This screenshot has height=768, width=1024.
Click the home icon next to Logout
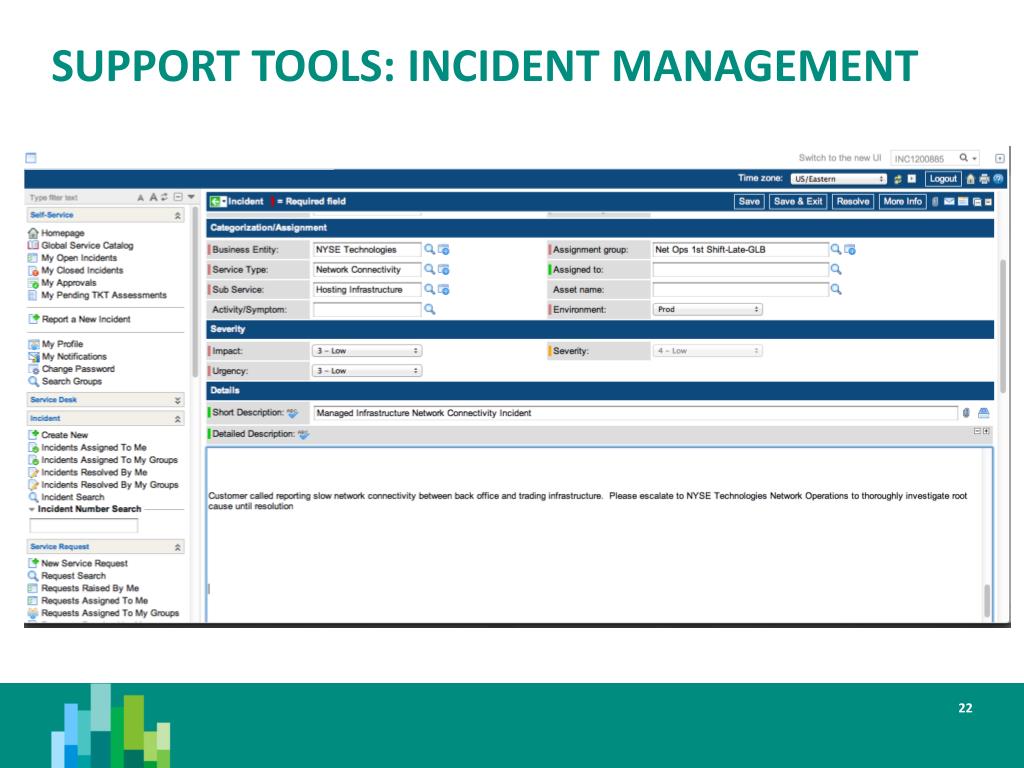coord(970,179)
